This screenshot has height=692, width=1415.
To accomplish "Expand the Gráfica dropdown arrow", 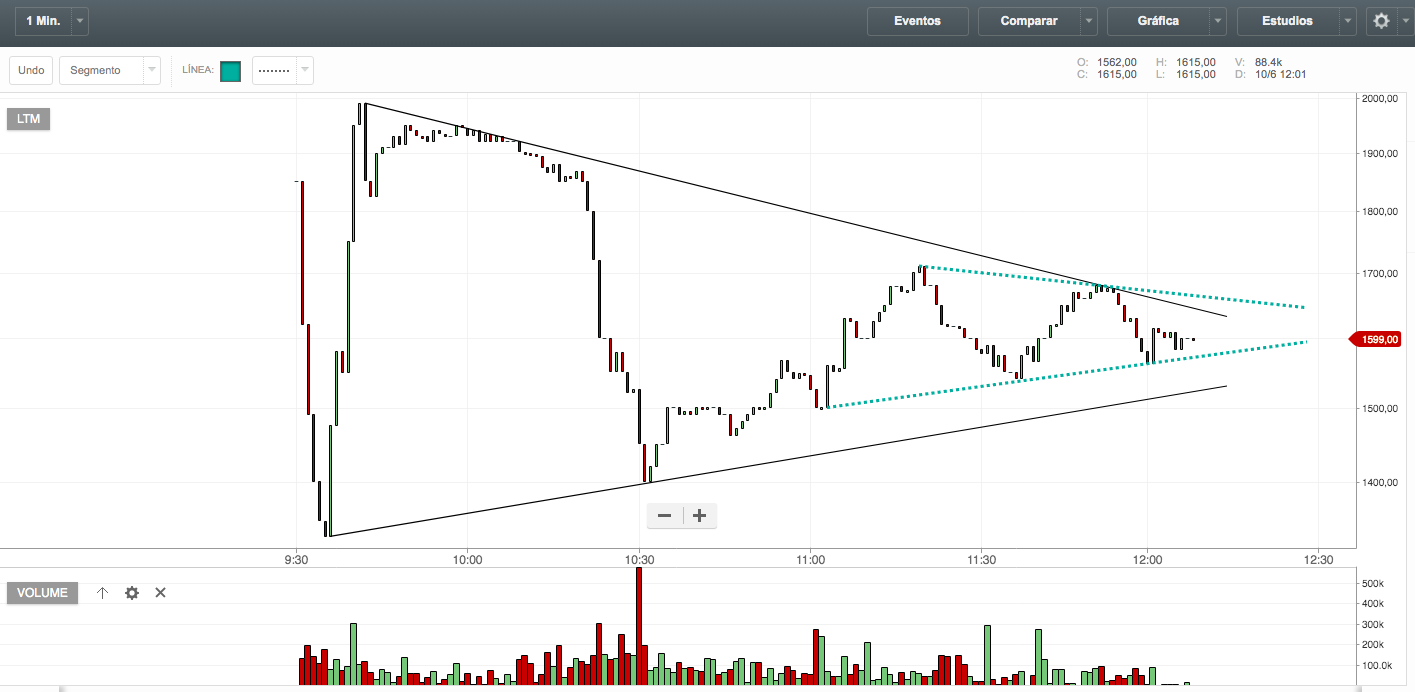I will click(x=1218, y=21).
